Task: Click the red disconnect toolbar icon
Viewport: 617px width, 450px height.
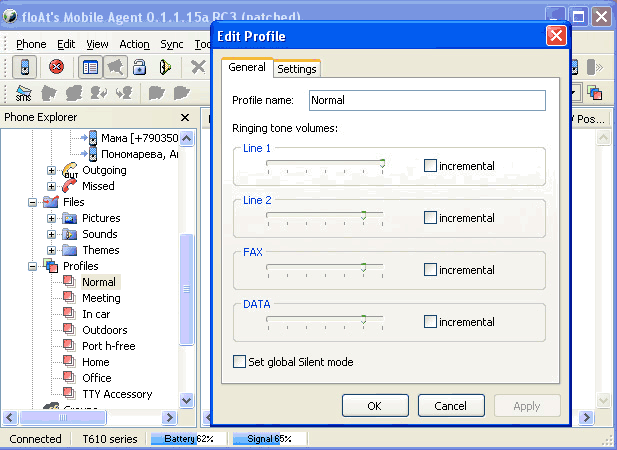Action: coord(56,67)
